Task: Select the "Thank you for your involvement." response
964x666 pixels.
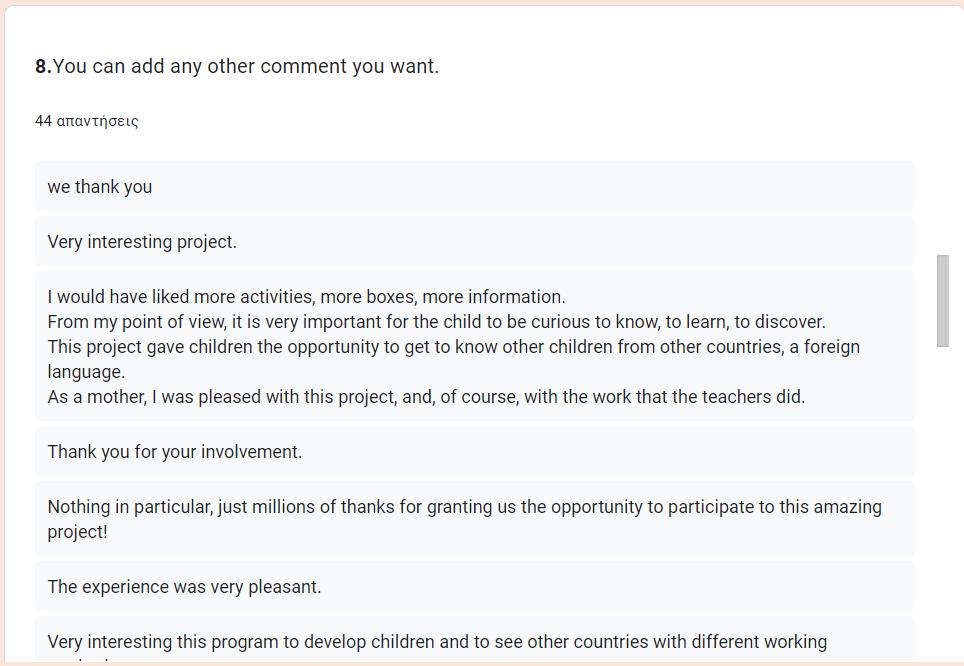Action: 175,452
